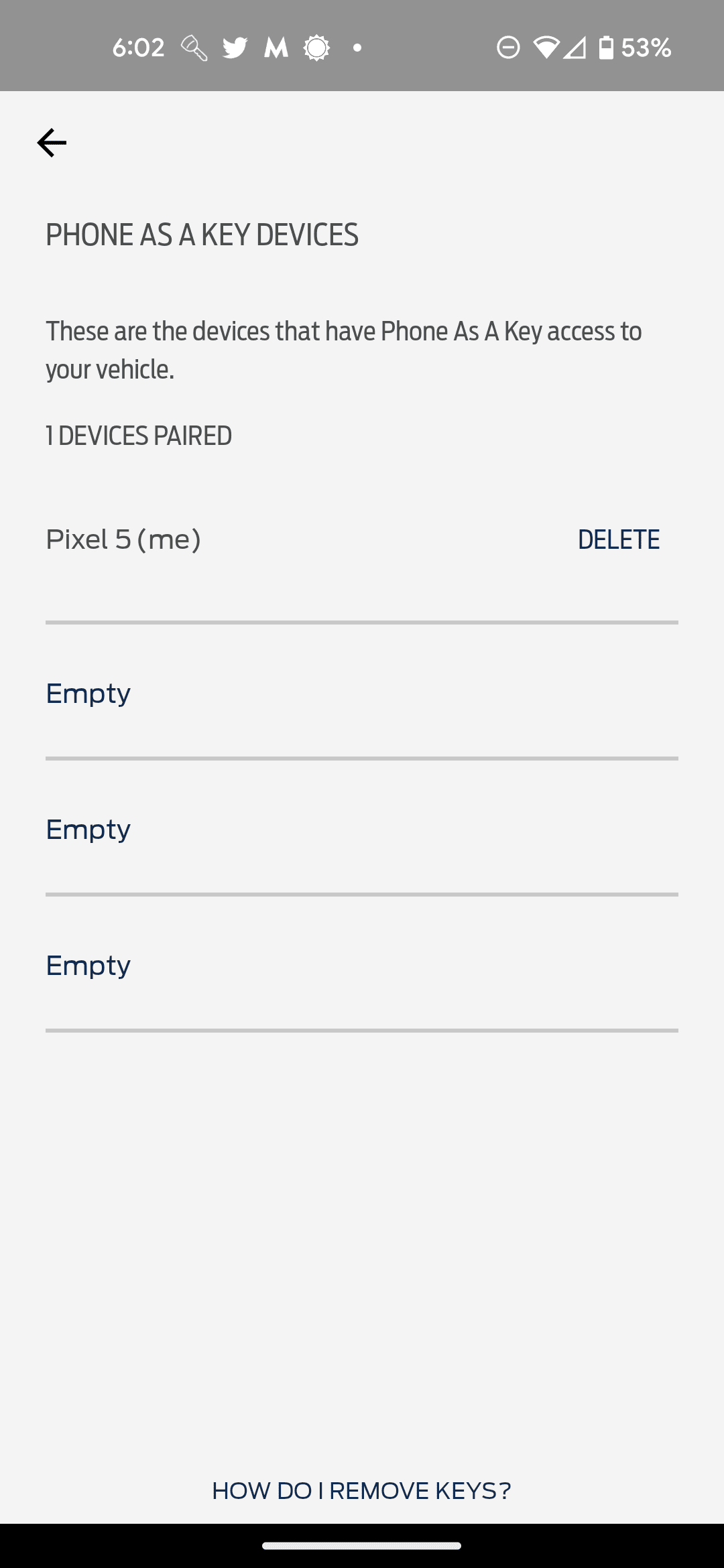Tap the battery icon in status bar
724x1568 pixels.
pos(606,48)
